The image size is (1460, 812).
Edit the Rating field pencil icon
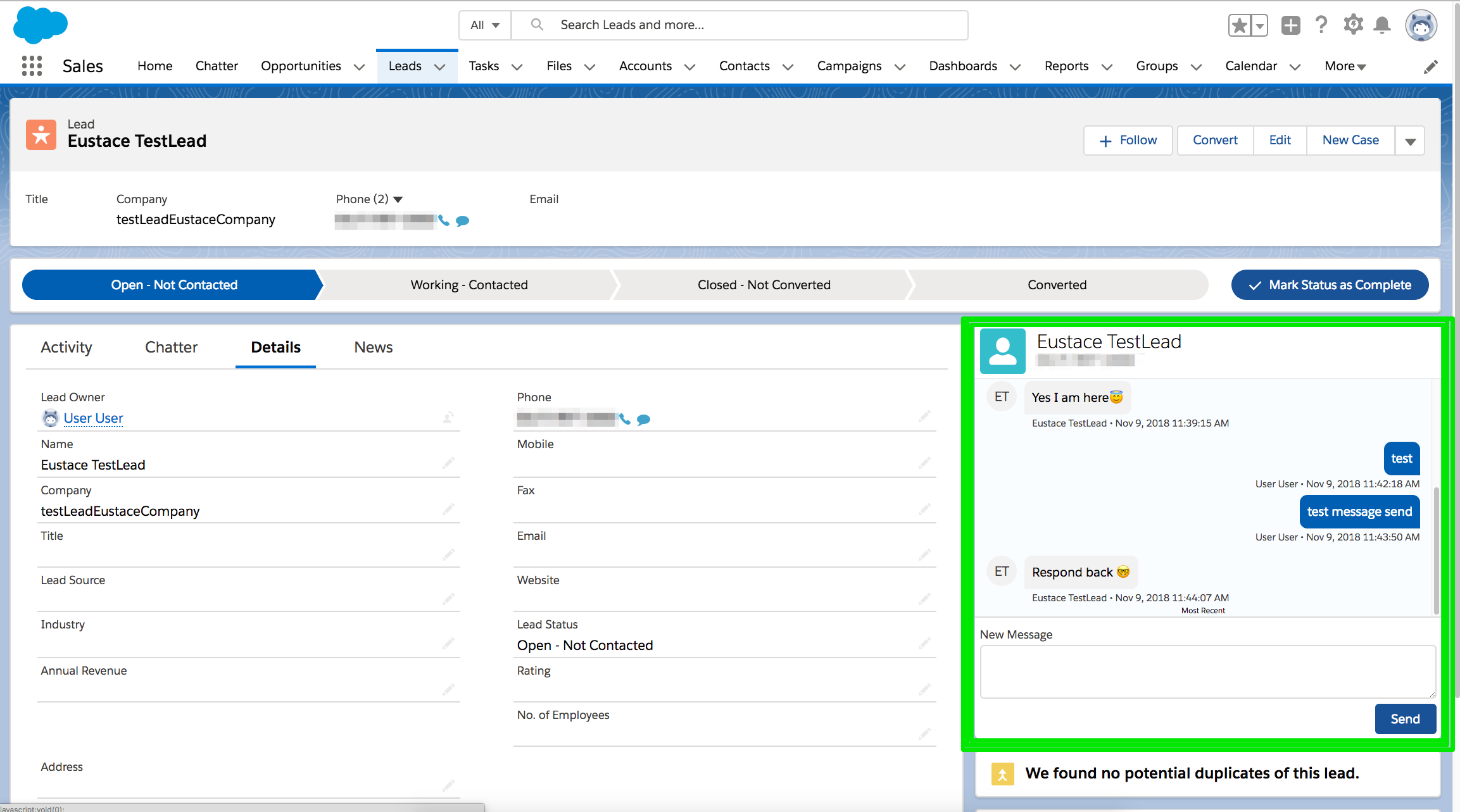(x=924, y=689)
